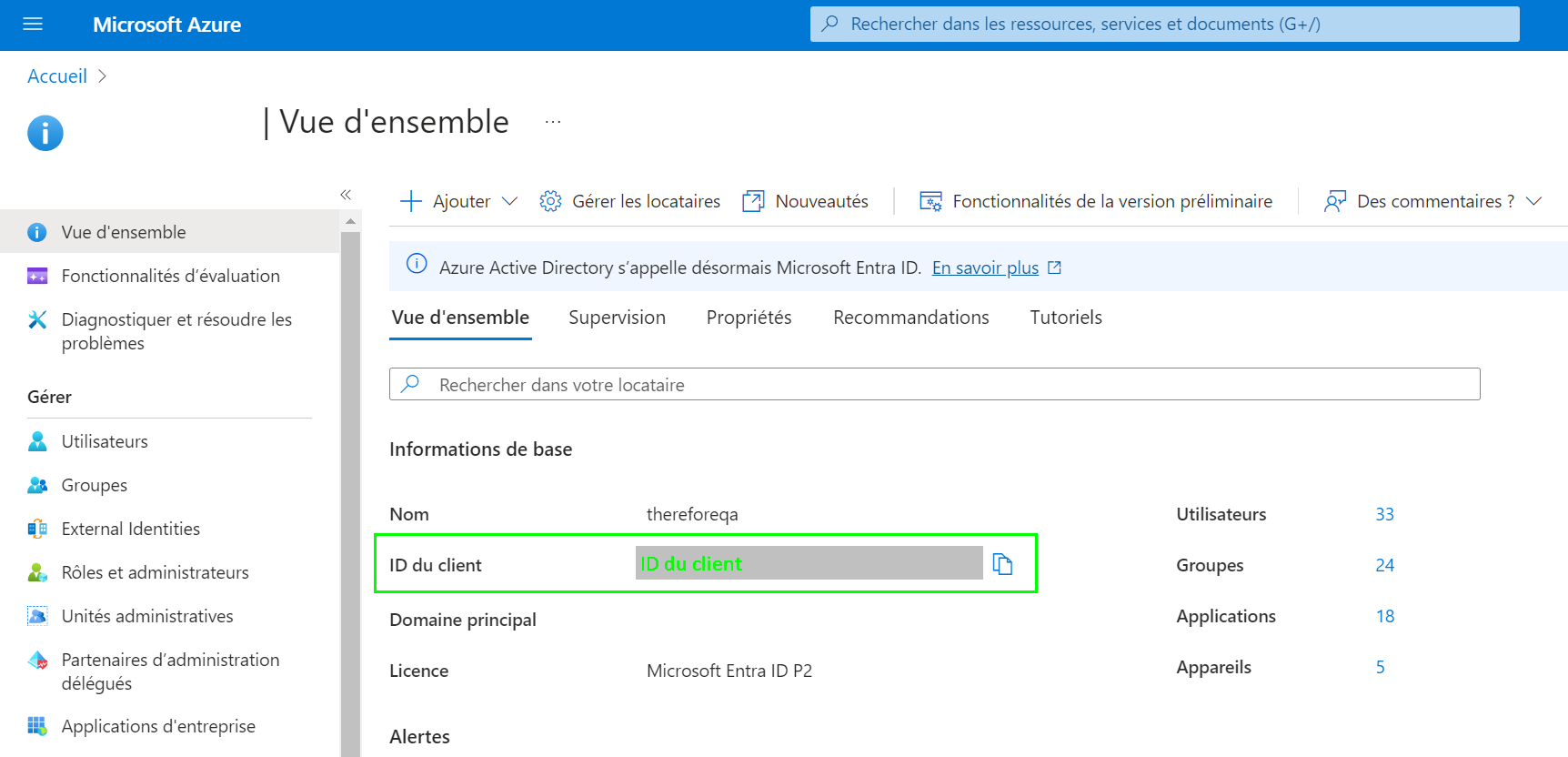Click the sidebar vertical scrollbar
1568x757 pixels.
click(x=350, y=494)
